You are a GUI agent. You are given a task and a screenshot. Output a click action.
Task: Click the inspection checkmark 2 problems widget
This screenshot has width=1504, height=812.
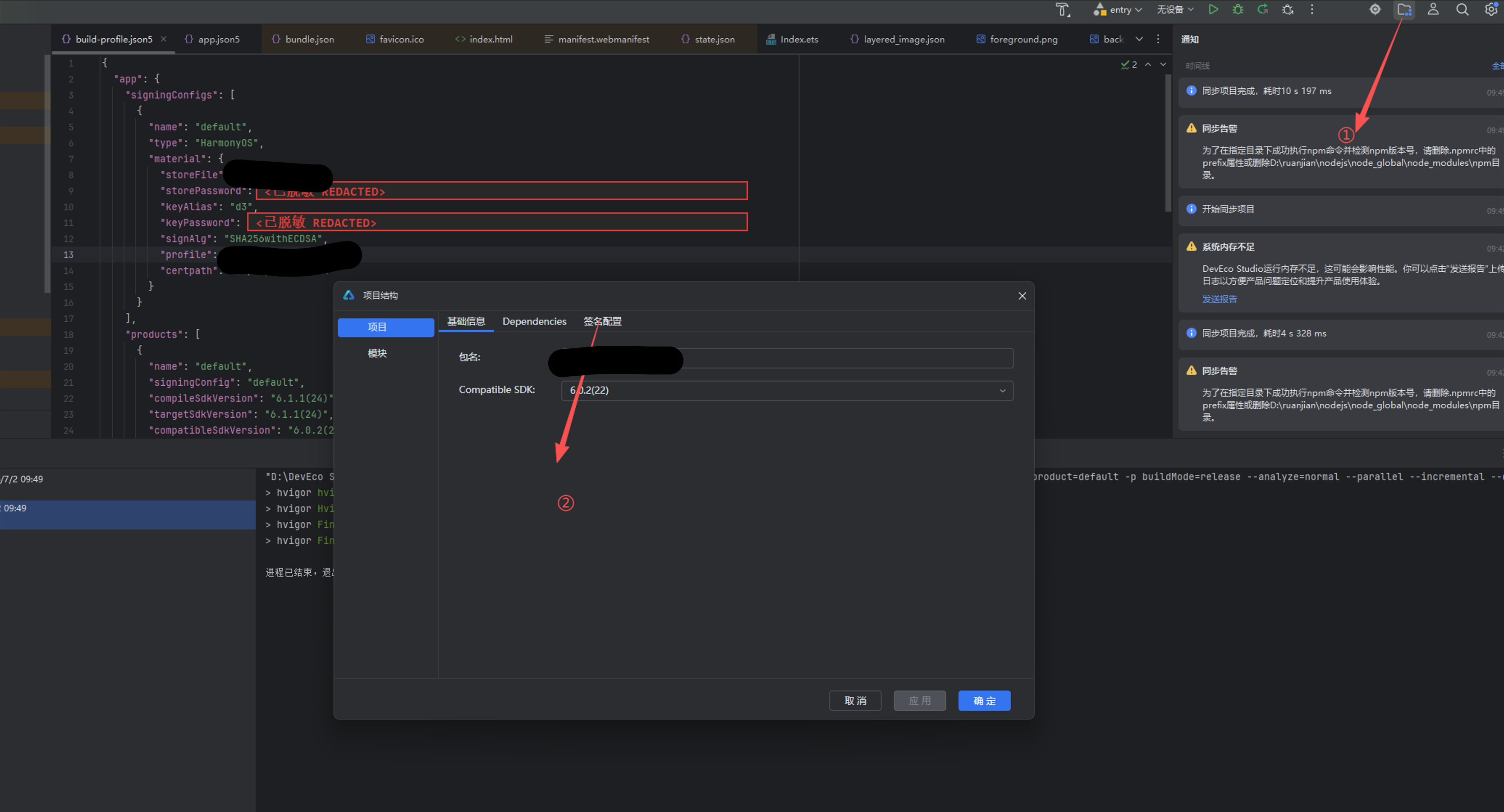coord(1128,65)
